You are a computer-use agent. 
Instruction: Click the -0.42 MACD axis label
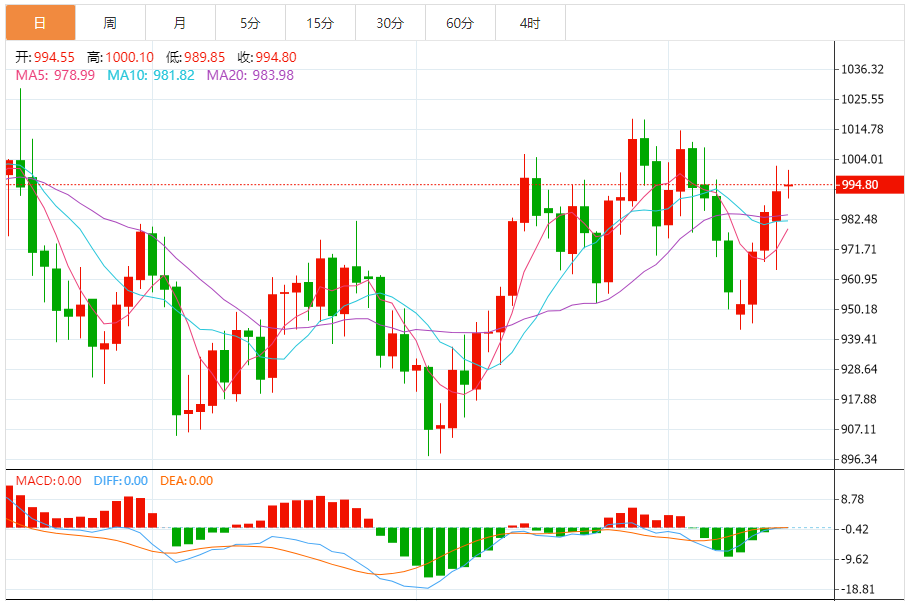tap(855, 529)
